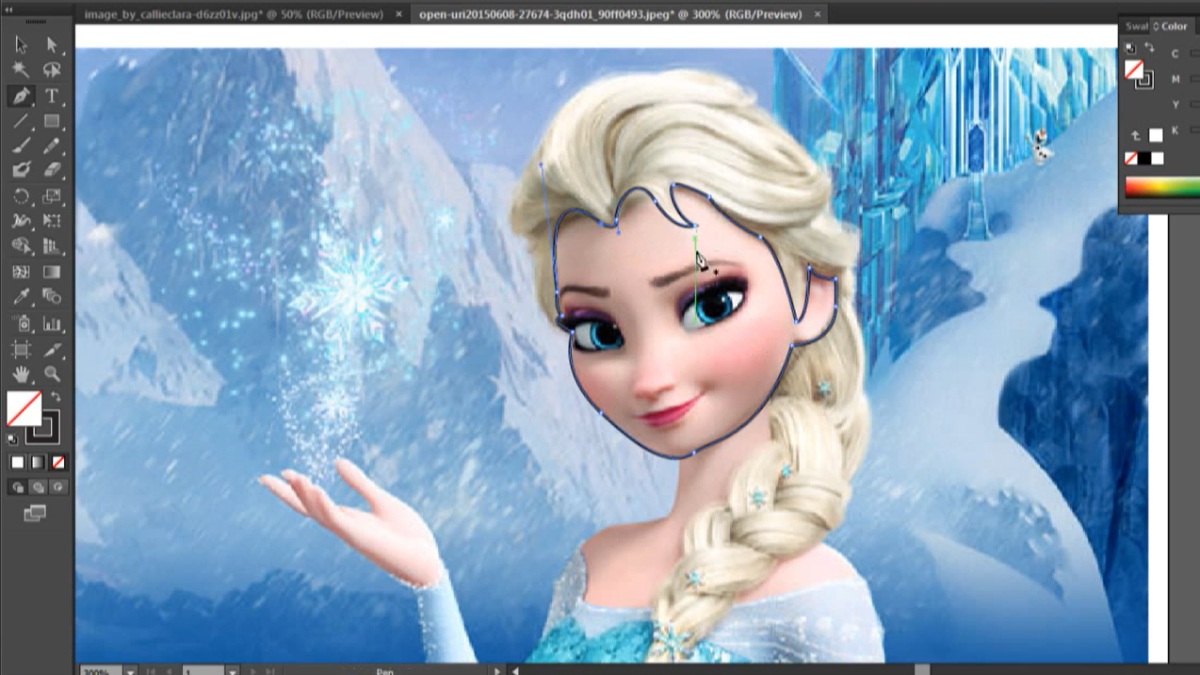Select the Pencil tool
Viewport: 1200px width, 675px height.
point(52,146)
